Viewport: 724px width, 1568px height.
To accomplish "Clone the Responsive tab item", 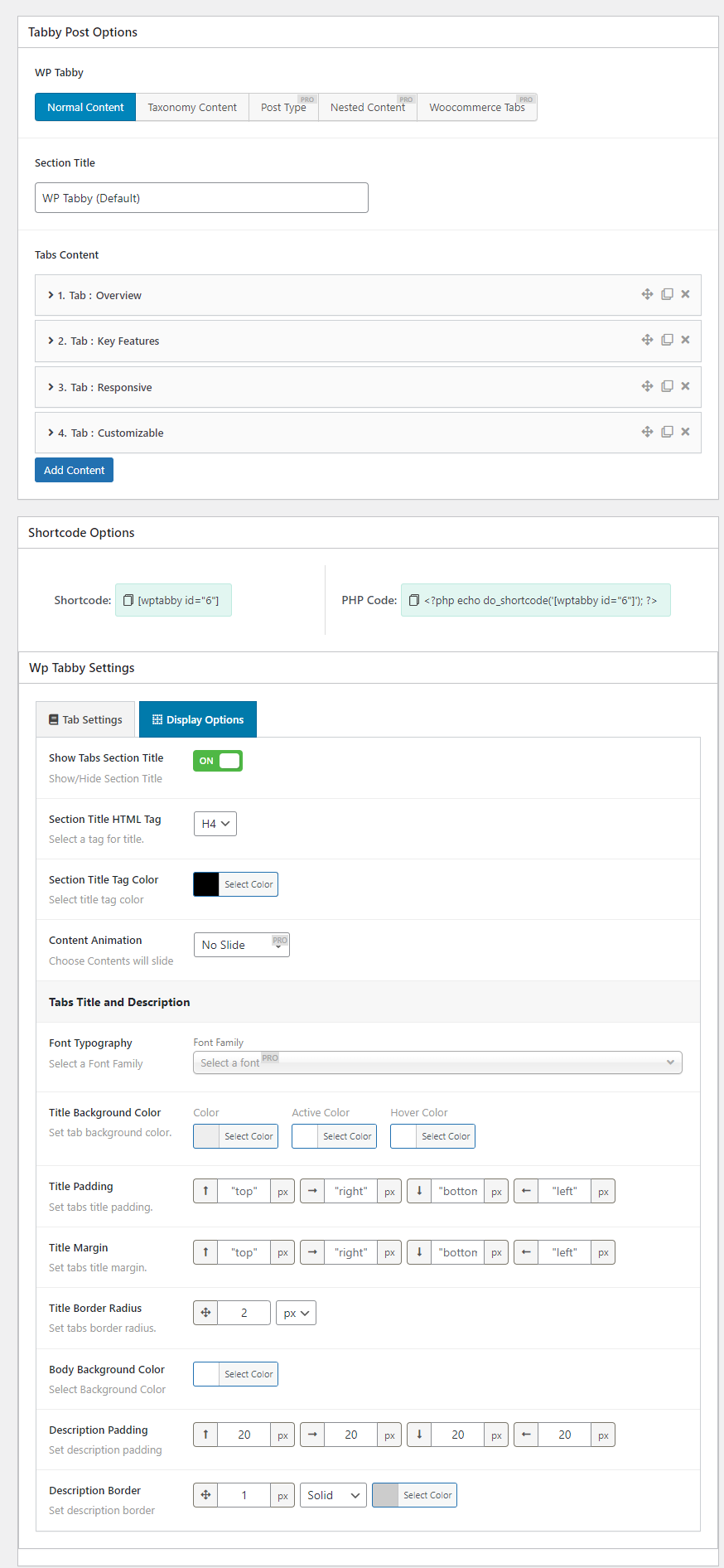I will point(667,386).
